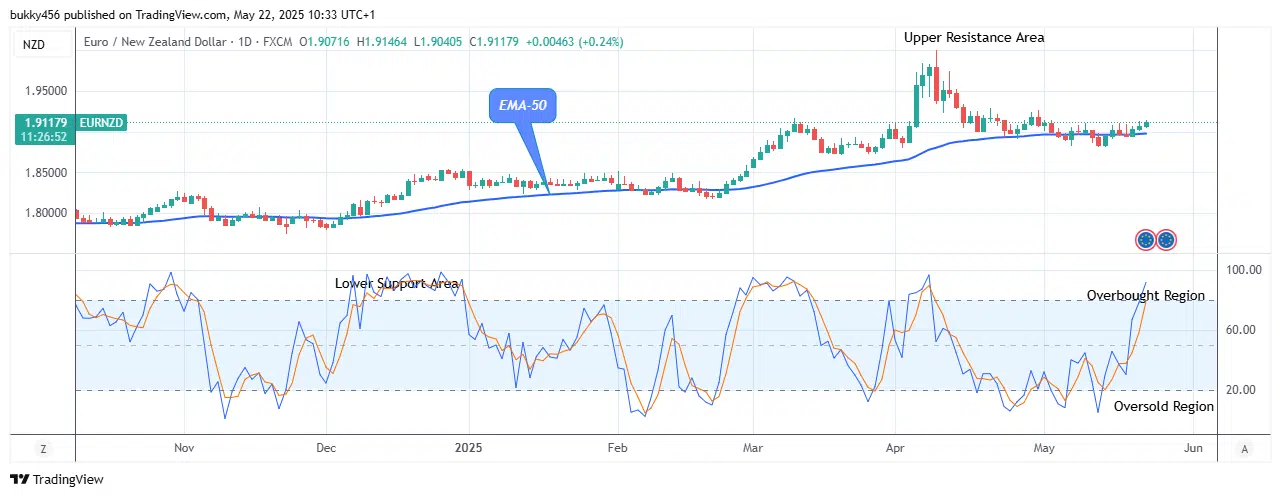1281x497 pixels.
Task: Click the right EU economic event icon
Action: [1166, 240]
